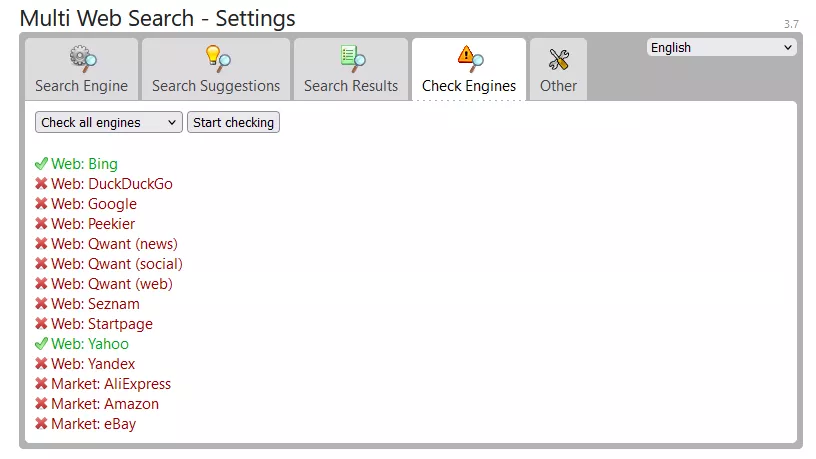
Task: Click the Check Engines warning icon
Action: [469, 57]
